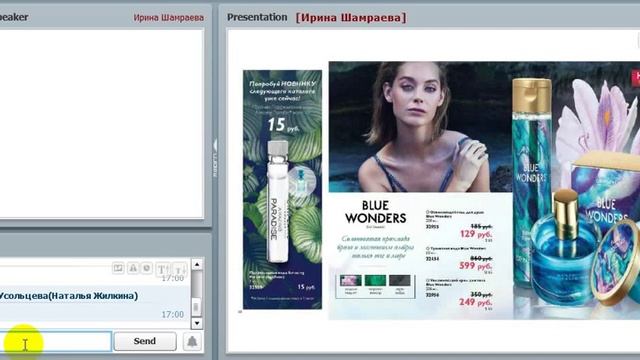This screenshot has height=360, width=640.
Task: Click the first chat toolbar icon
Action: (x=118, y=268)
